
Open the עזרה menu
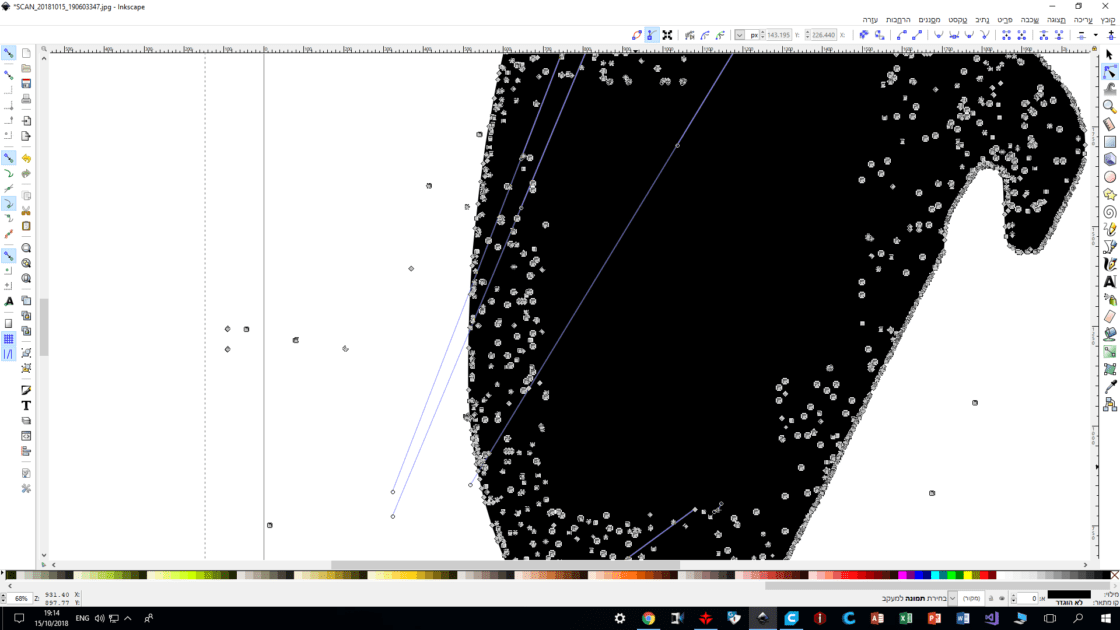(x=870, y=20)
